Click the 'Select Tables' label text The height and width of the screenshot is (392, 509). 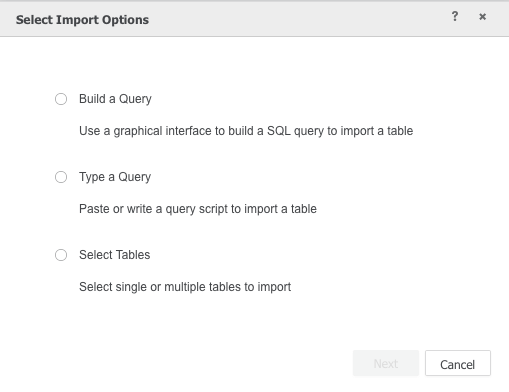tap(114, 255)
